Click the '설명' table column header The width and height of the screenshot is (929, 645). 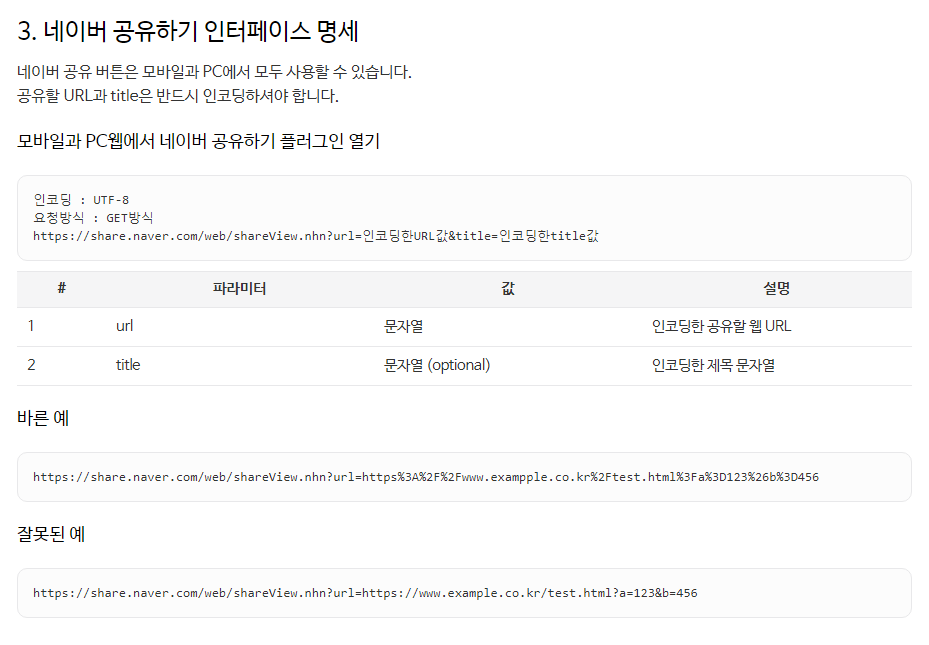(x=776, y=288)
